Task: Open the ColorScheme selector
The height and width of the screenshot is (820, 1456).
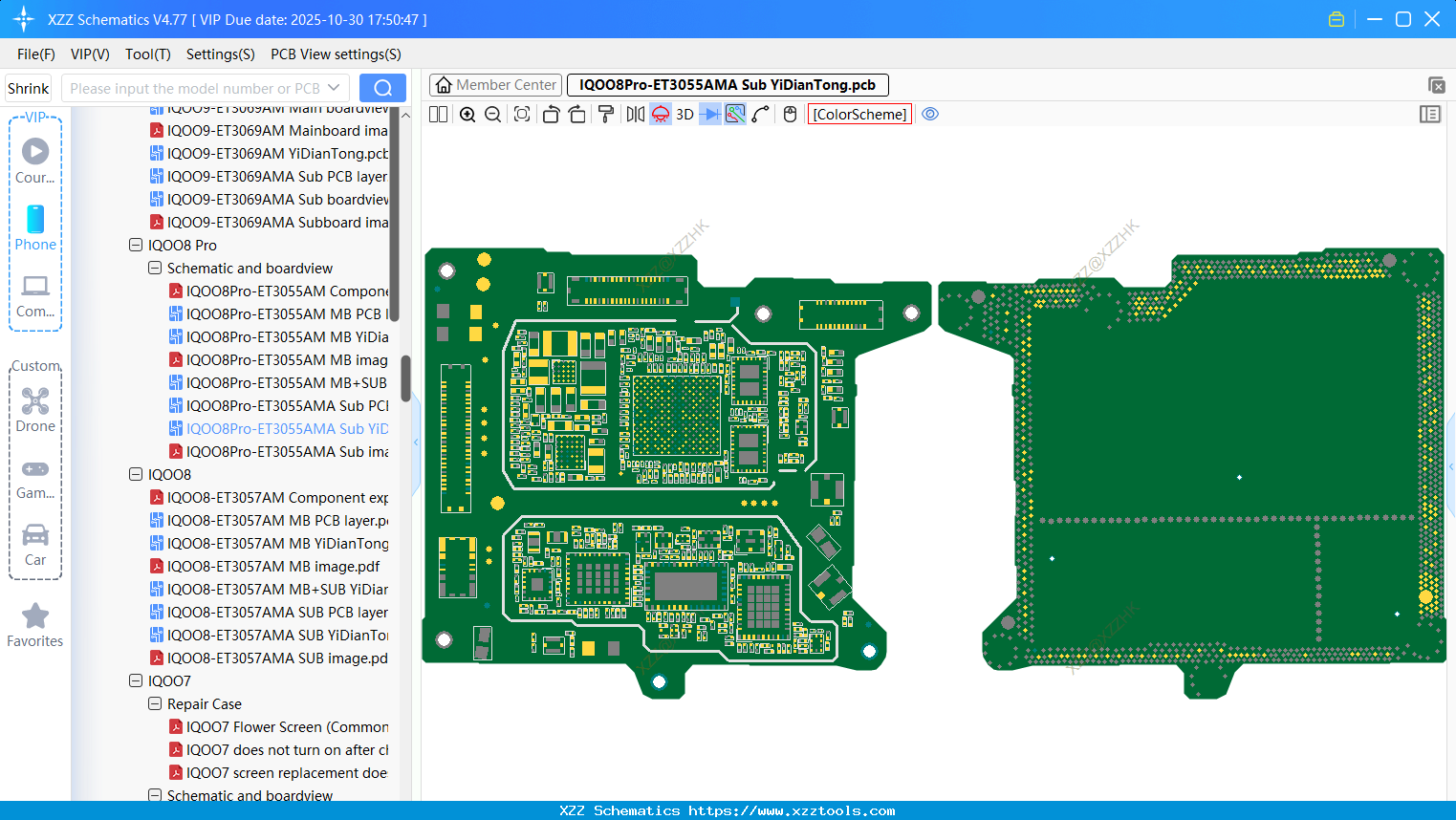Action: point(859,115)
